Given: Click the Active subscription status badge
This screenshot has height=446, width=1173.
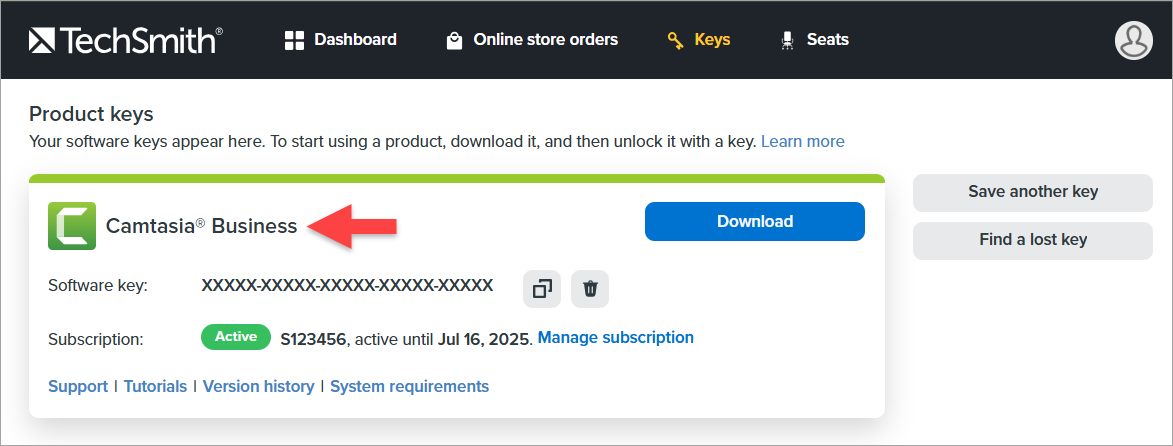Looking at the screenshot, I should pyautogui.click(x=236, y=337).
